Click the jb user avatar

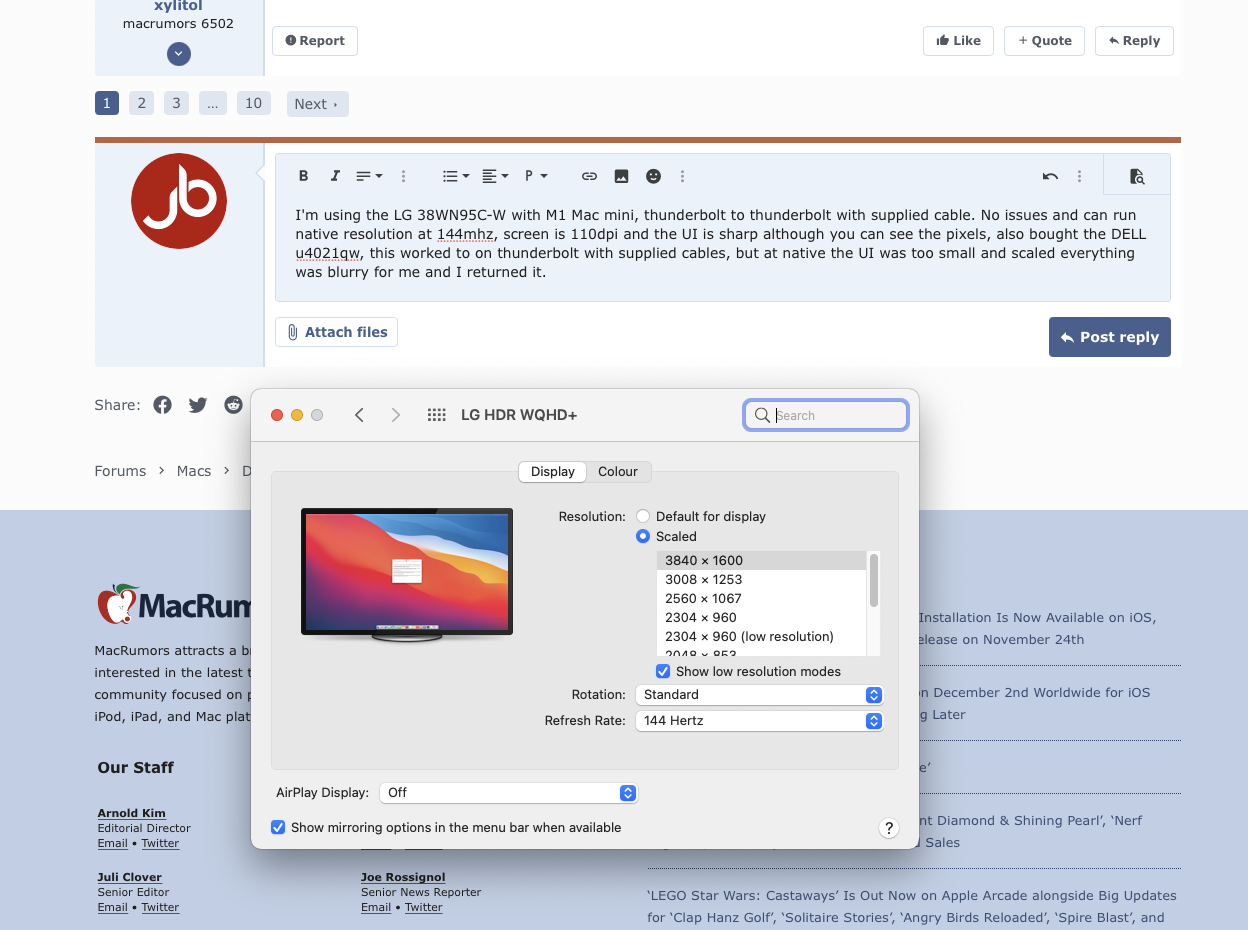point(179,201)
